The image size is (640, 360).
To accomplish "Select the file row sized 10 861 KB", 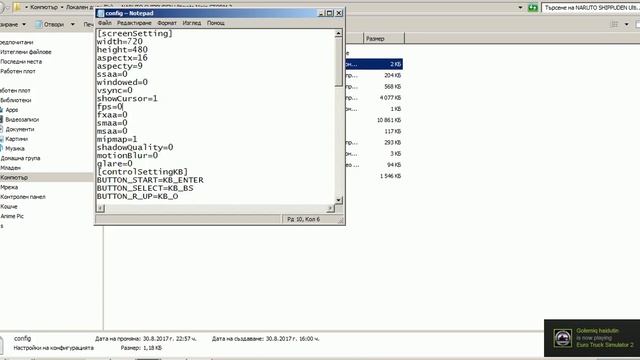I will pos(374,120).
